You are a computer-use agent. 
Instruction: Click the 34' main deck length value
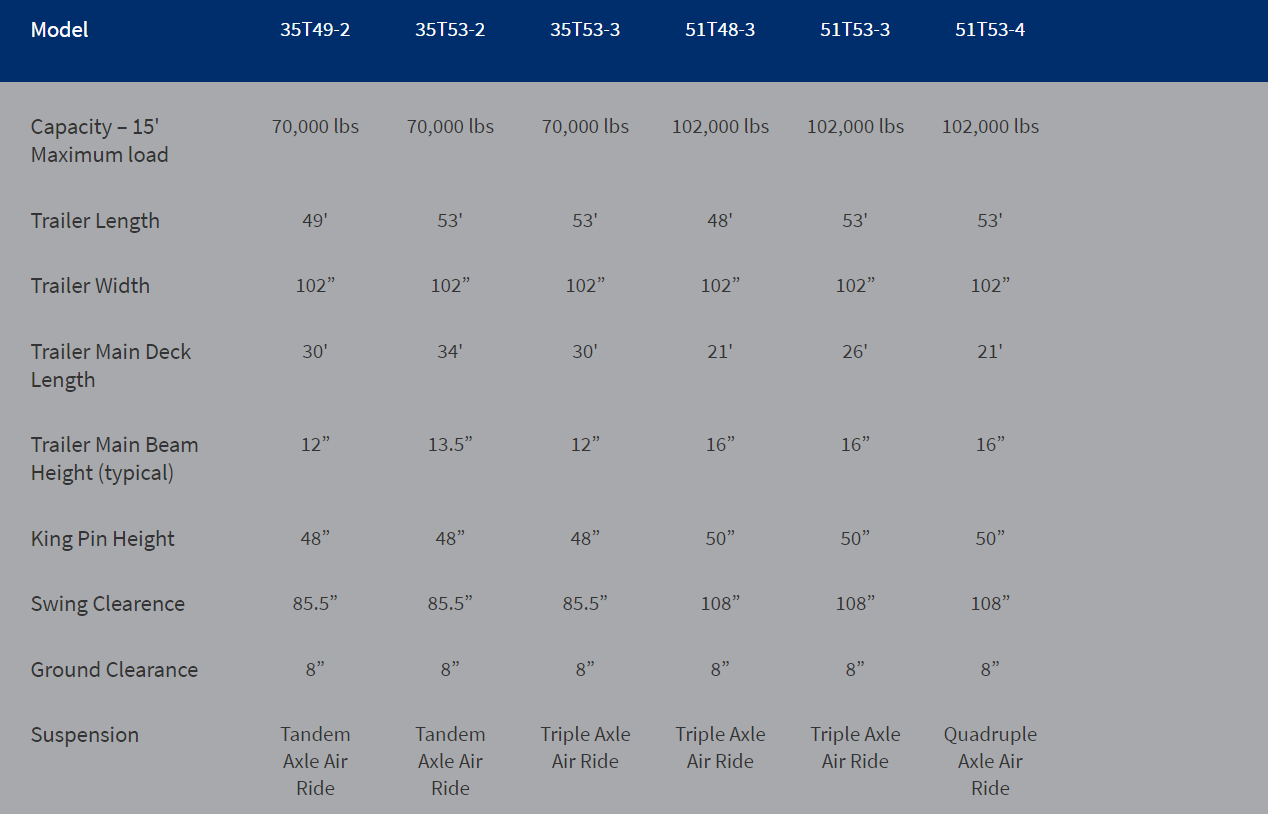[450, 352]
